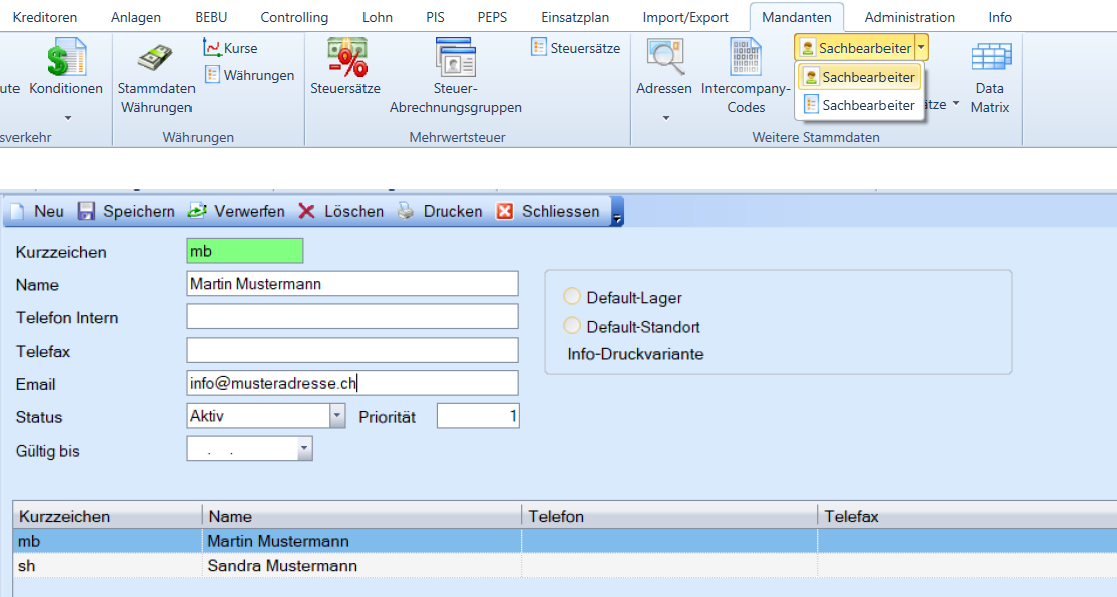Expand Adressen dropdown arrow

(x=665, y=118)
